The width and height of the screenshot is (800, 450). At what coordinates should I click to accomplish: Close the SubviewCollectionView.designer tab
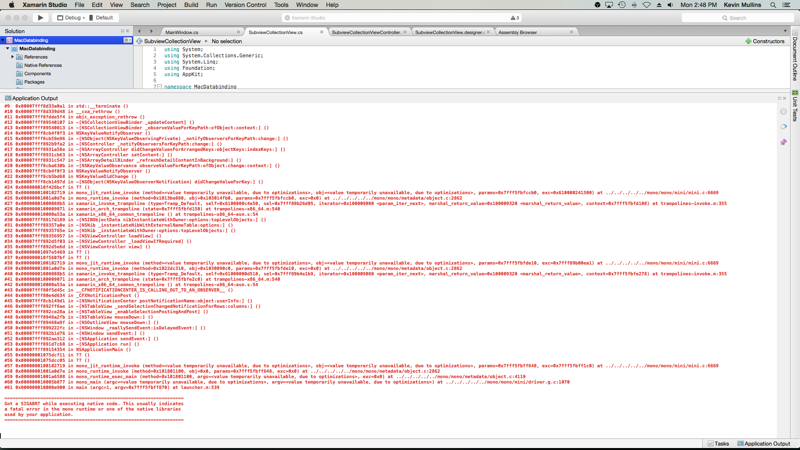(x=488, y=32)
